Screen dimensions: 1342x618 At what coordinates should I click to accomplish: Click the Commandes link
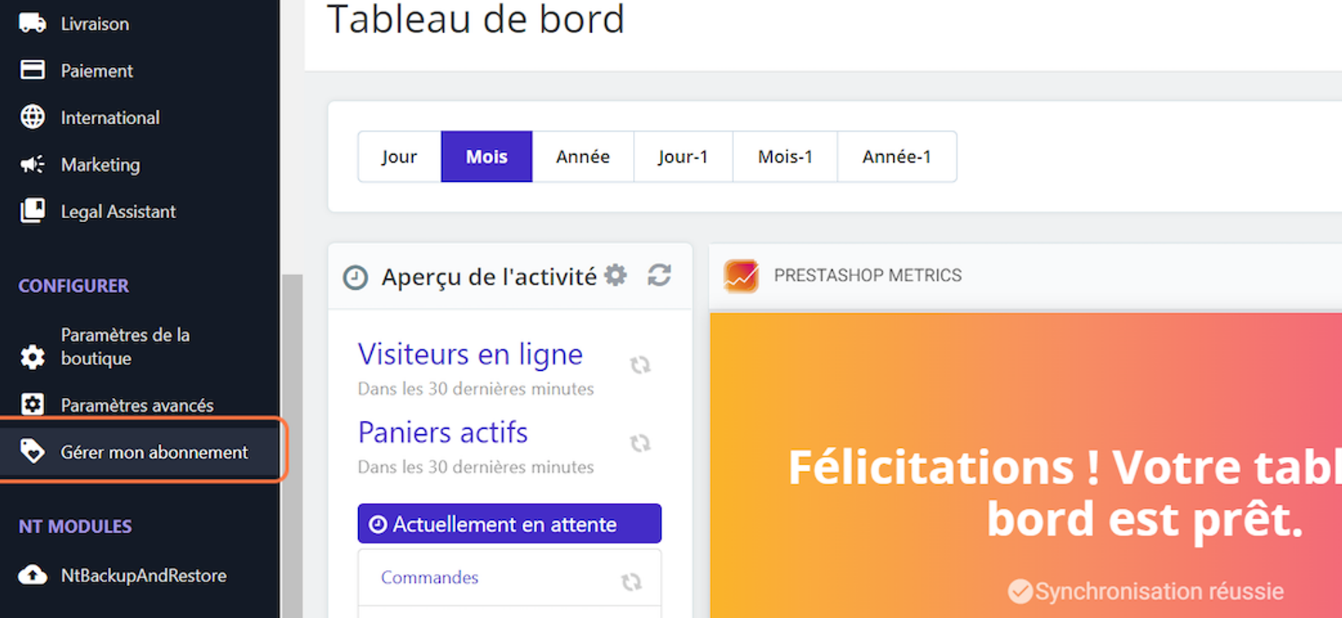(429, 577)
